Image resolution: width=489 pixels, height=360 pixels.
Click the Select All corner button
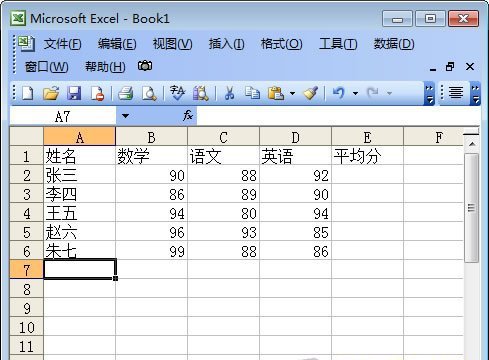coord(27,136)
